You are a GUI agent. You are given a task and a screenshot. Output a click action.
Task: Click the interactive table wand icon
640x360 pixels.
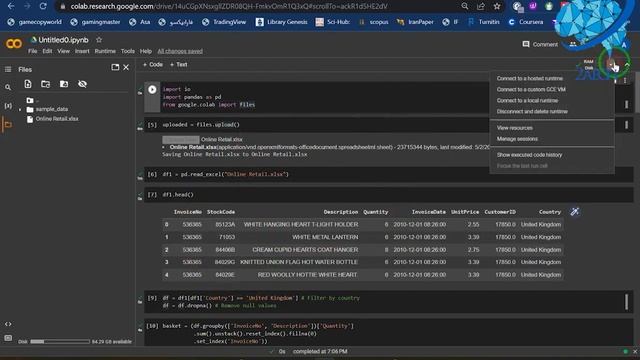575,211
